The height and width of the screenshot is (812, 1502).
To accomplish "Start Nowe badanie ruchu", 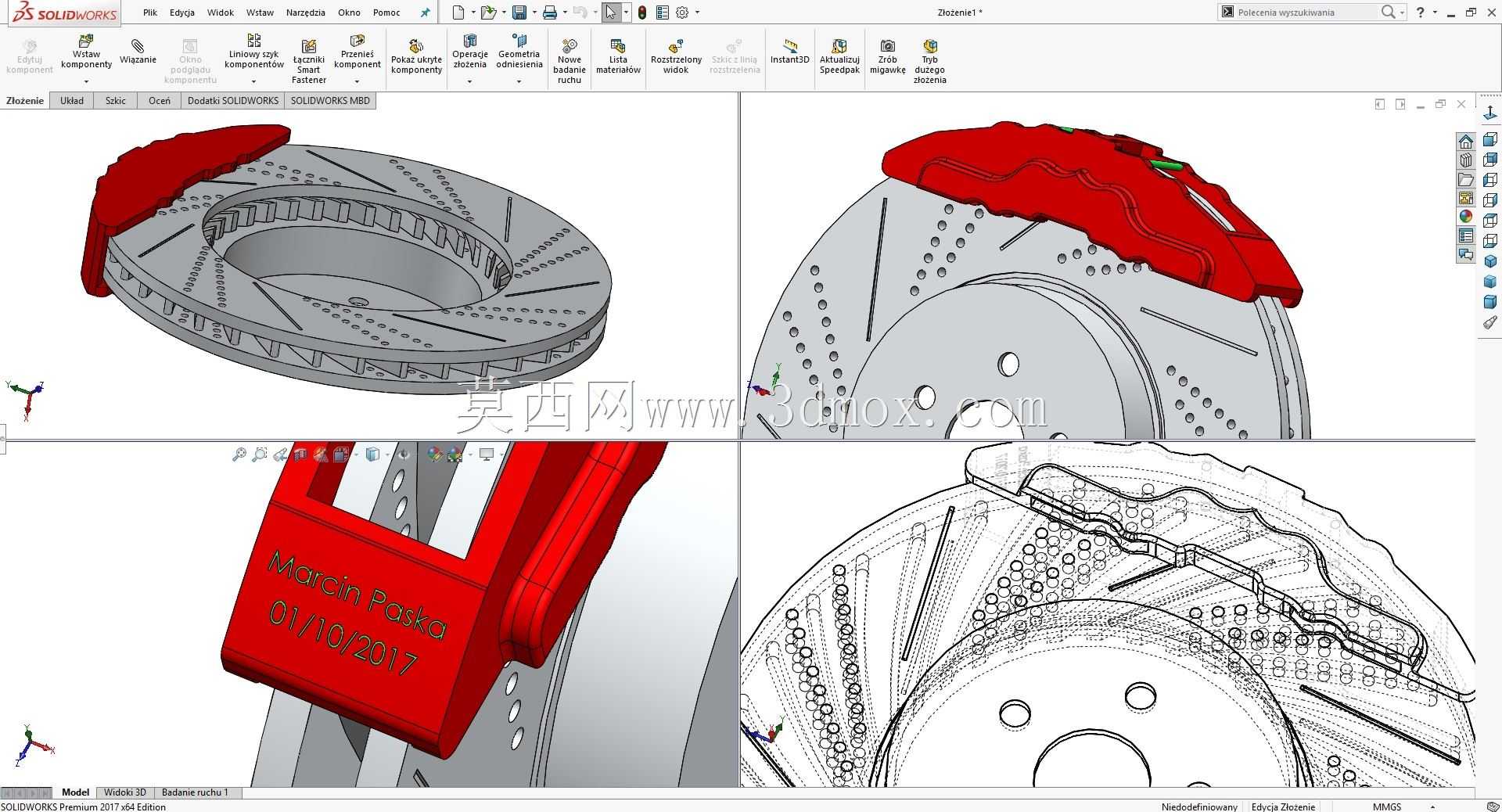I will coord(570,61).
